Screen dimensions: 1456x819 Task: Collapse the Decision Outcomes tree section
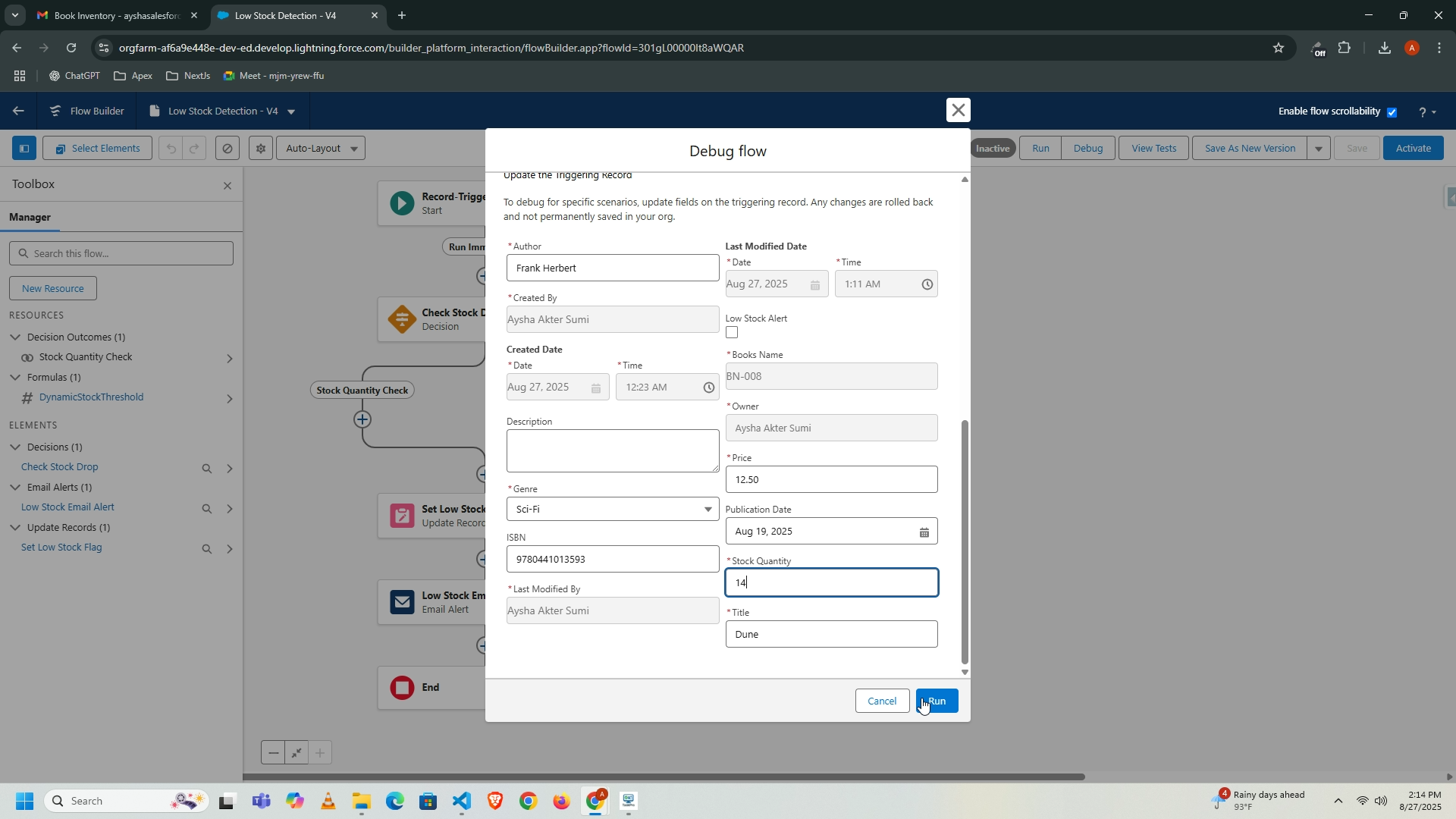click(15, 337)
